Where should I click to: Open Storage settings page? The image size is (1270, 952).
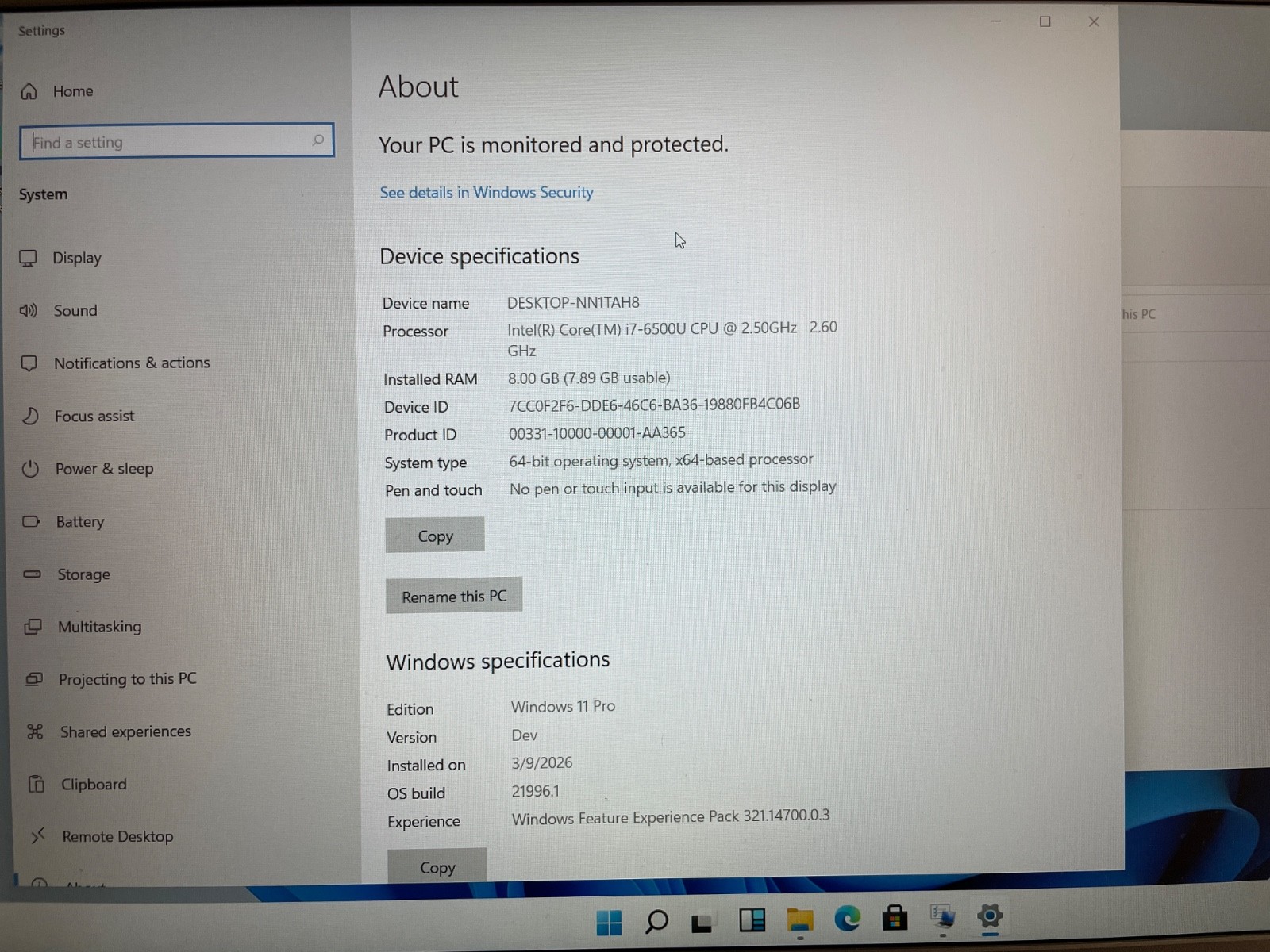tap(83, 574)
